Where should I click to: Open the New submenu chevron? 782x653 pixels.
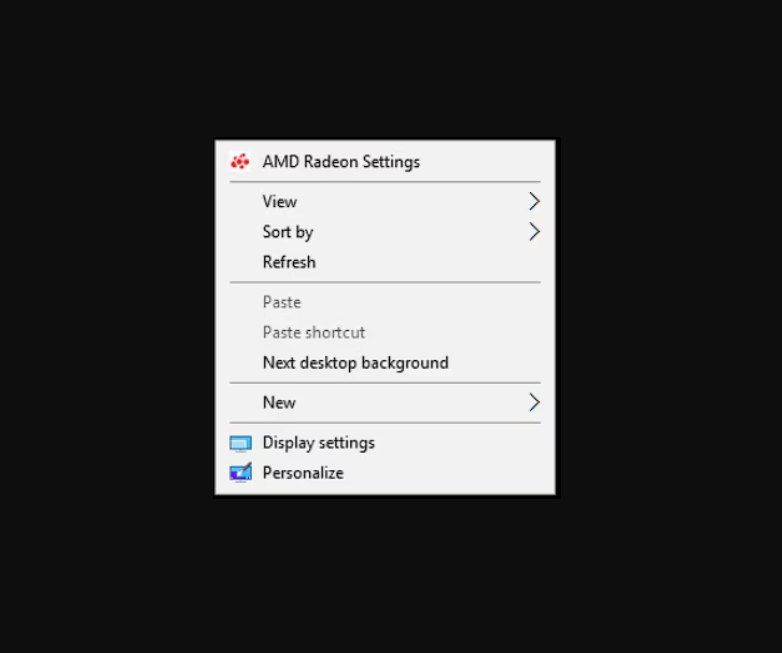click(x=534, y=402)
